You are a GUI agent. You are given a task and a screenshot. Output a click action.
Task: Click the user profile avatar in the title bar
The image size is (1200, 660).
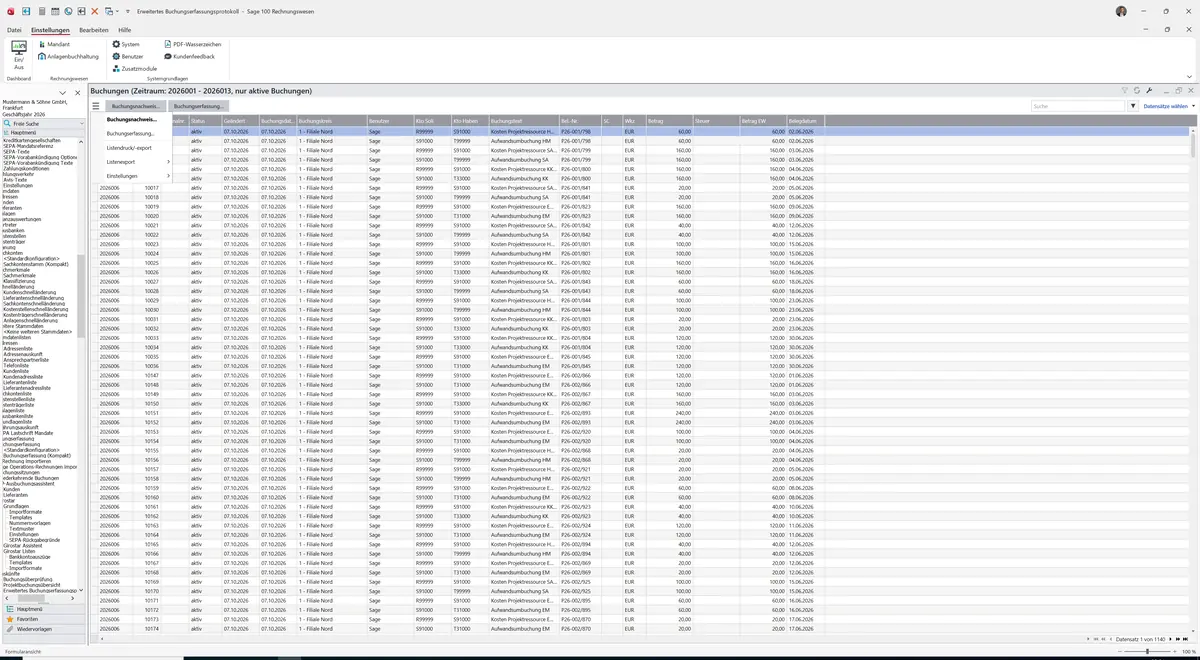pyautogui.click(x=1121, y=10)
